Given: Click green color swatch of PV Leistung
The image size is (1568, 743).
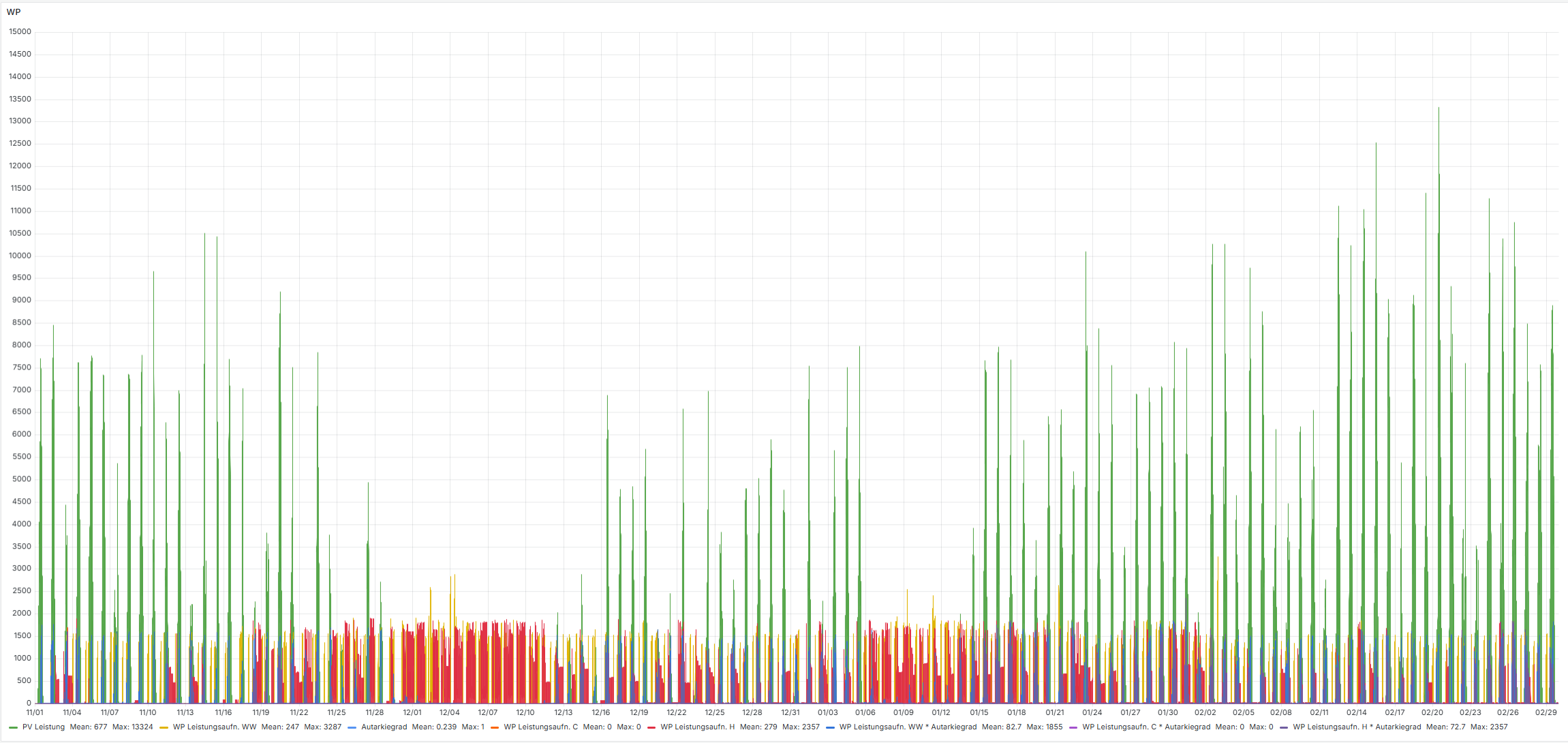Looking at the screenshot, I should [13, 727].
